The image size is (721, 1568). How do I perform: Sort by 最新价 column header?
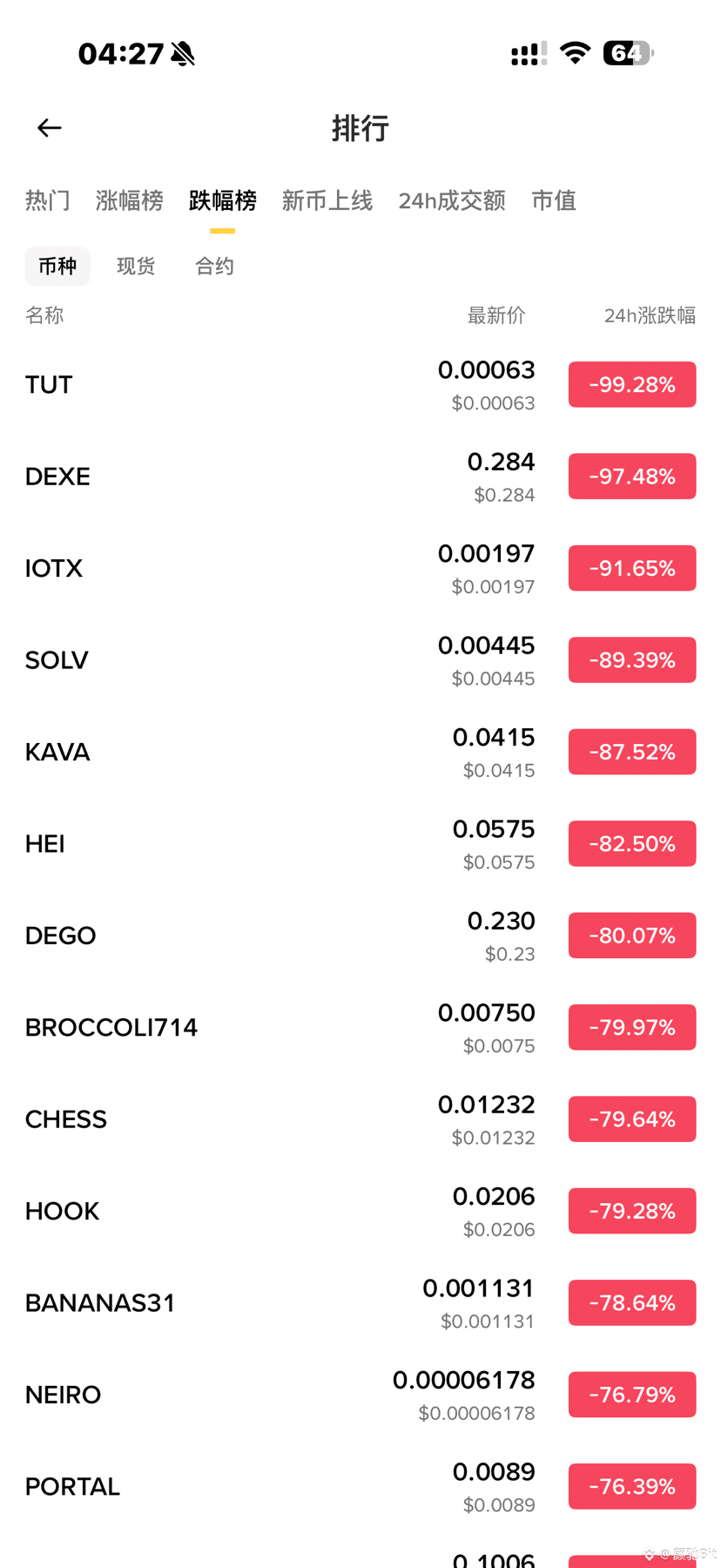[x=496, y=315]
